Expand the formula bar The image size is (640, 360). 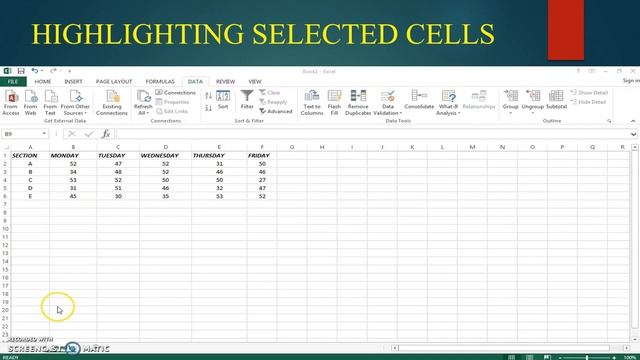[633, 134]
